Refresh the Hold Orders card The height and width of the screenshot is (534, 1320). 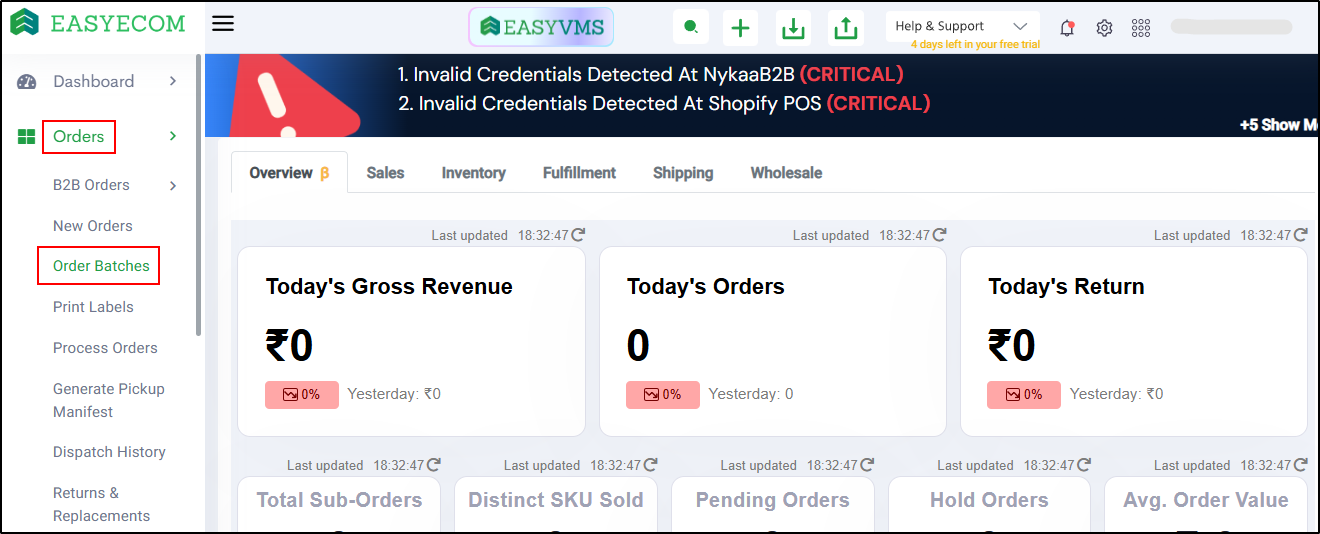coord(1084,465)
